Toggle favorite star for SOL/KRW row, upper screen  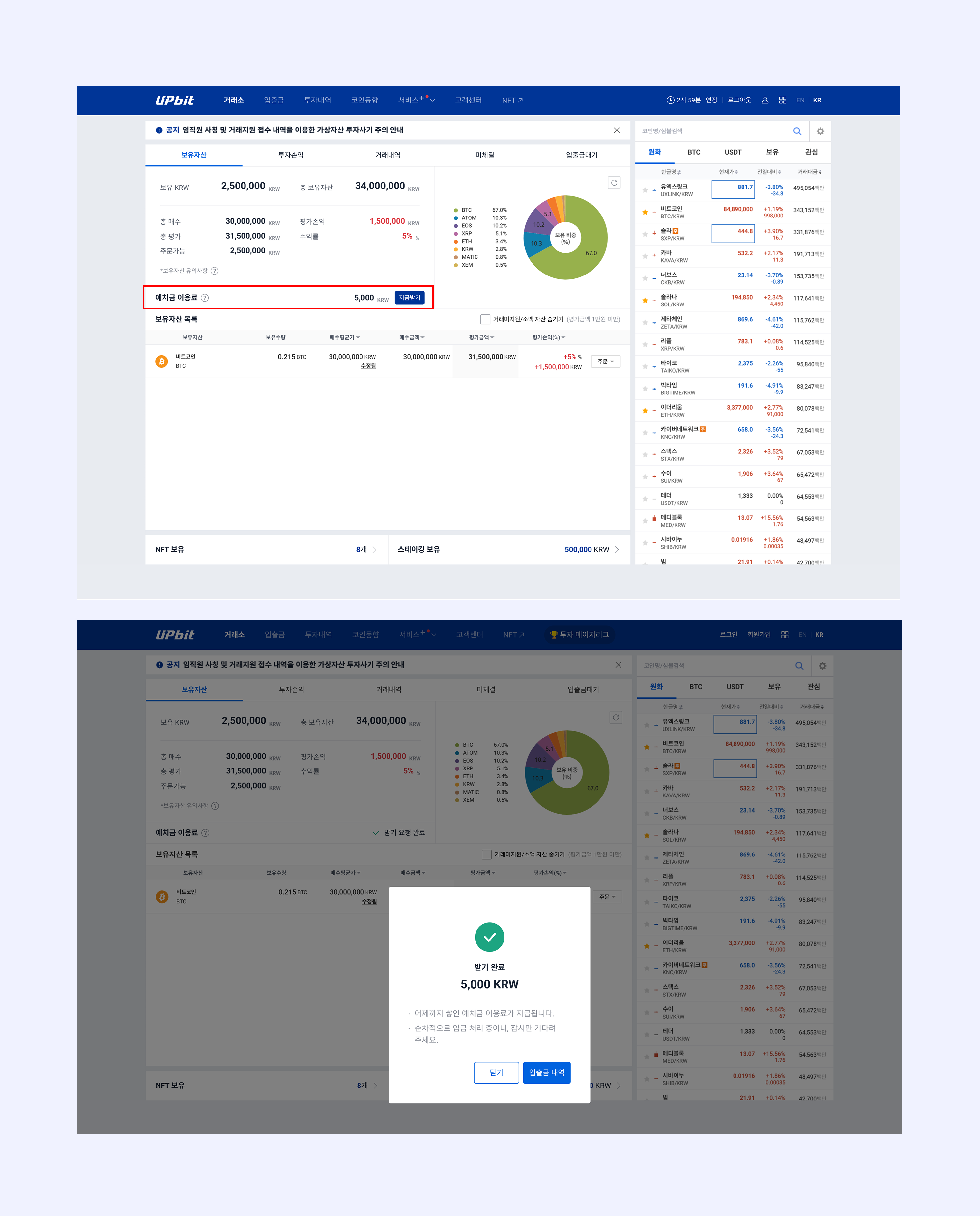[x=645, y=300]
